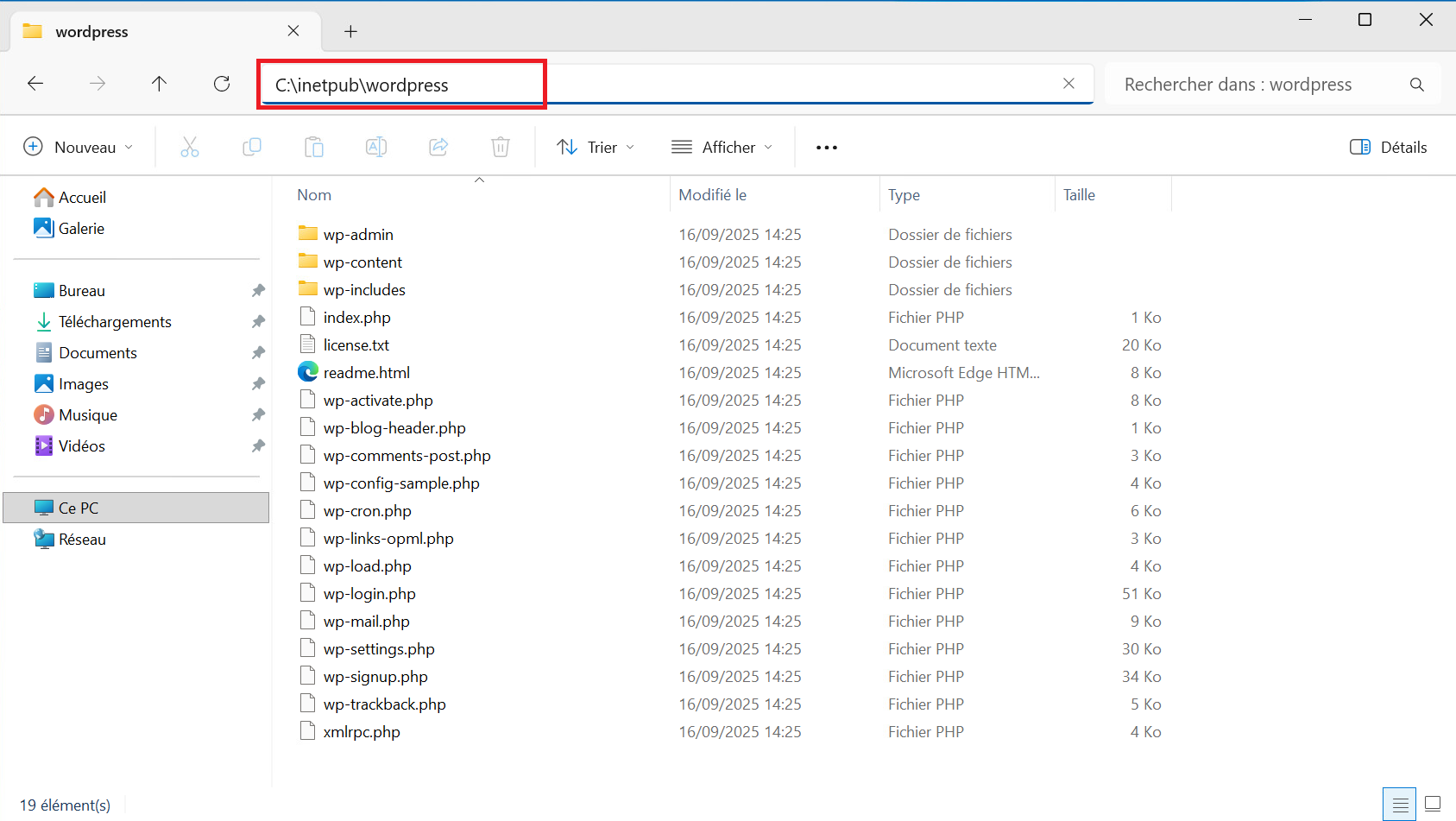1456x821 pixels.
Task: Open the Afficher view options menu
Action: pos(722,147)
